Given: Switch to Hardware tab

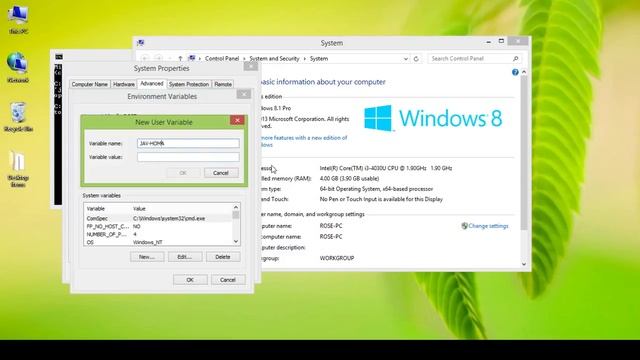Looking at the screenshot, I should click(124, 84).
